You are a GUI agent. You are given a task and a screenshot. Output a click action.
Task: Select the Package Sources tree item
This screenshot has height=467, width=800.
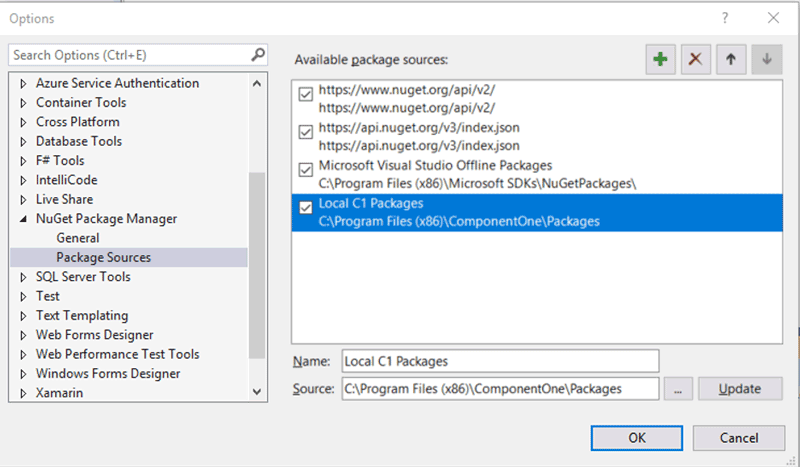pyautogui.click(x=103, y=257)
